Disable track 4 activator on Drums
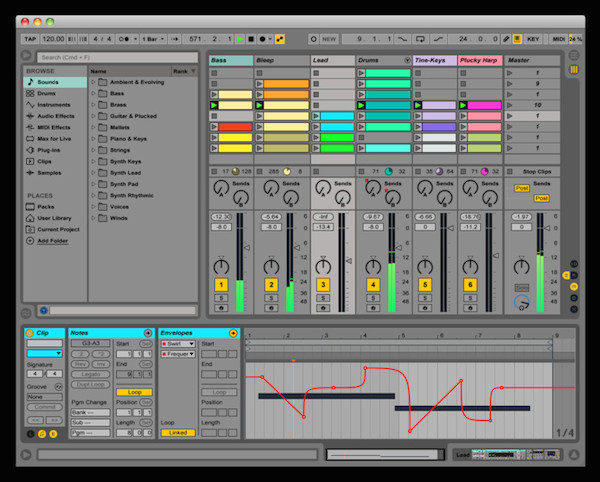 tap(373, 285)
